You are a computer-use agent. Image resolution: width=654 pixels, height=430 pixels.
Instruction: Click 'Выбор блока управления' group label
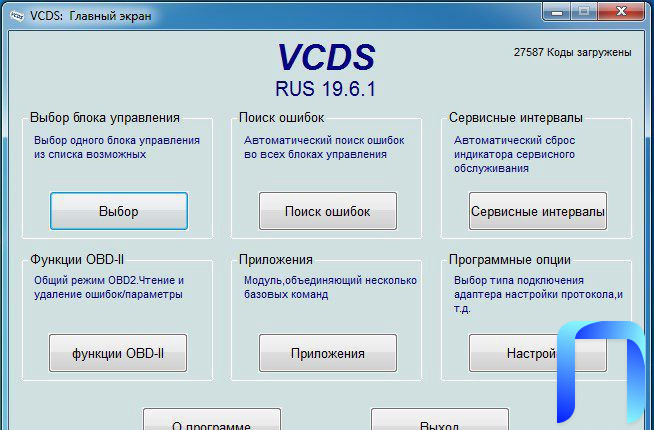[x=105, y=118]
